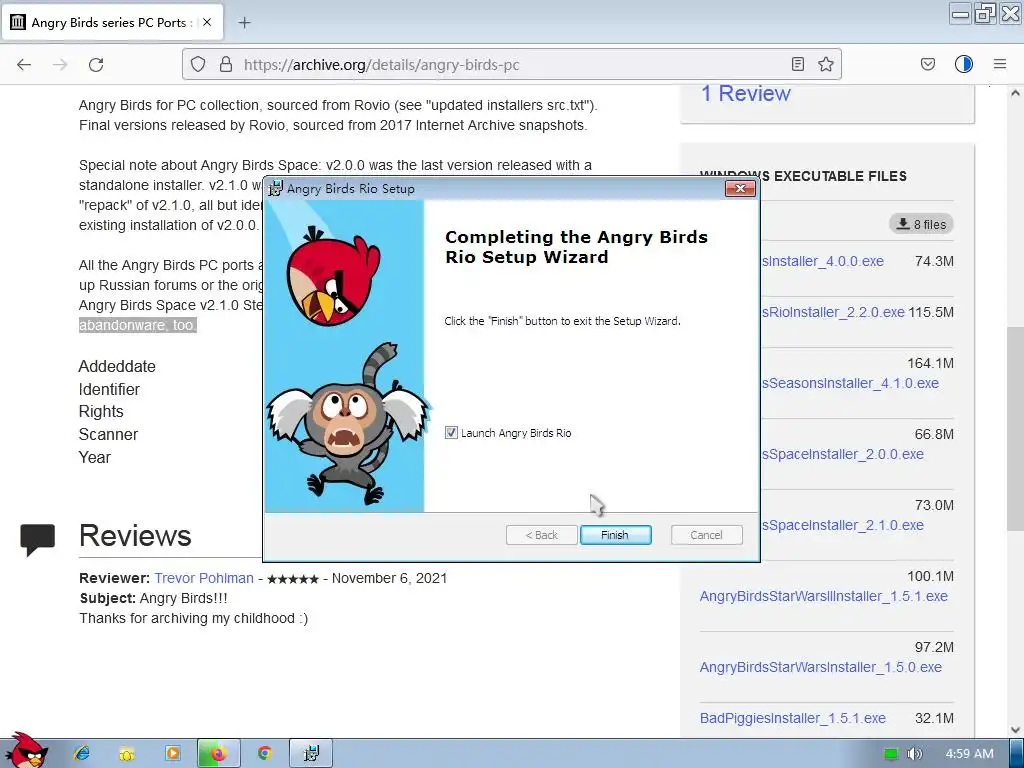Open Google Chrome from taskbar
The width and height of the screenshot is (1024, 768).
(264, 754)
